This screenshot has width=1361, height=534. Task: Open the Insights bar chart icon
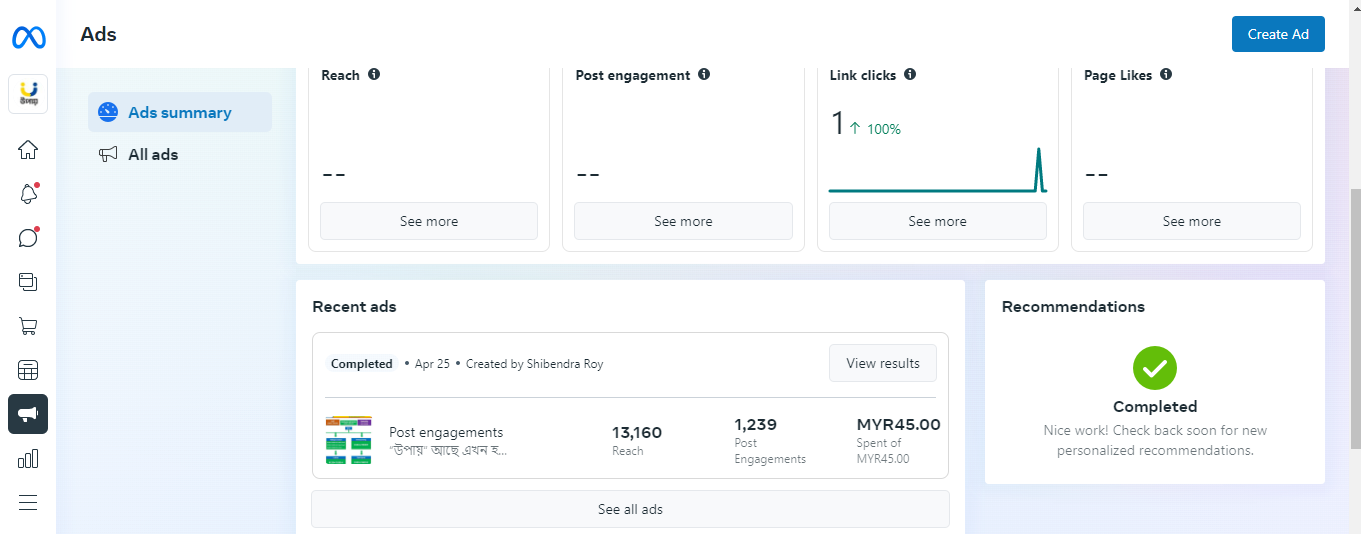click(x=28, y=459)
